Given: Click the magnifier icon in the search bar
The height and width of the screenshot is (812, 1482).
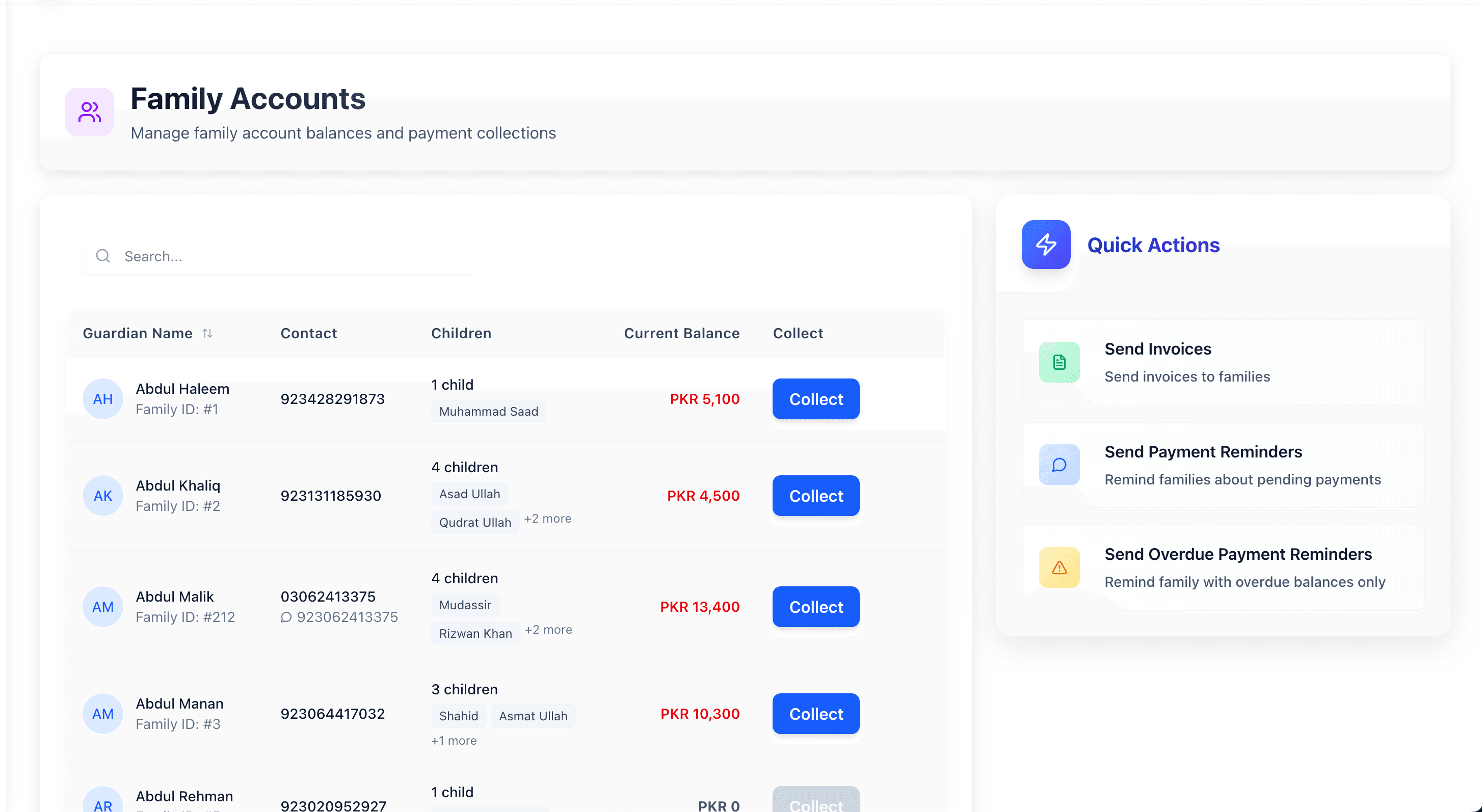Looking at the screenshot, I should coord(103,256).
